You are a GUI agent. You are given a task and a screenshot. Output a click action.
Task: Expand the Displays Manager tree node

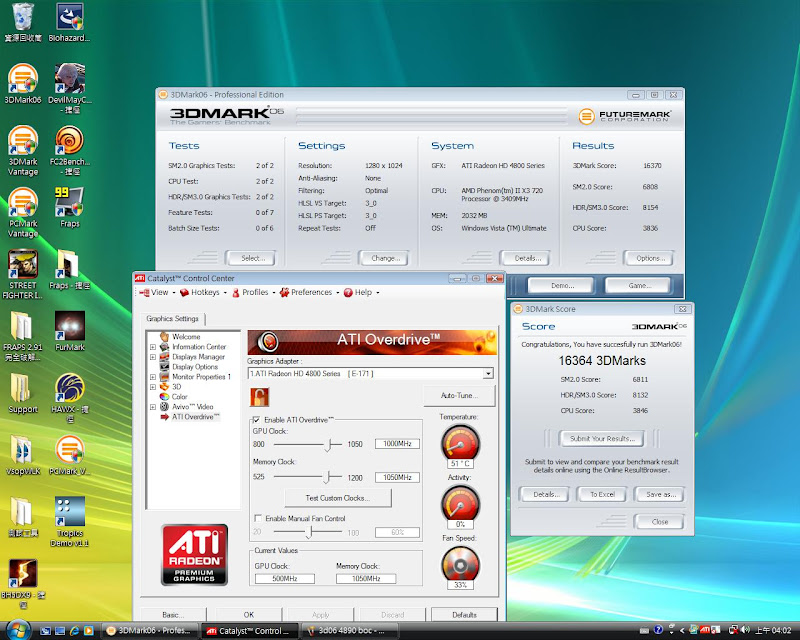coord(153,357)
